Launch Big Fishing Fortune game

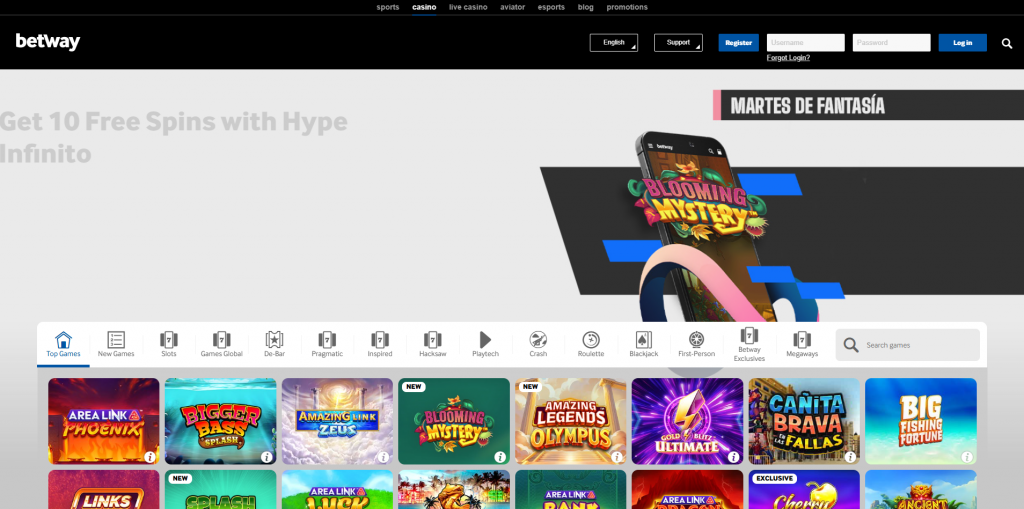(921, 421)
